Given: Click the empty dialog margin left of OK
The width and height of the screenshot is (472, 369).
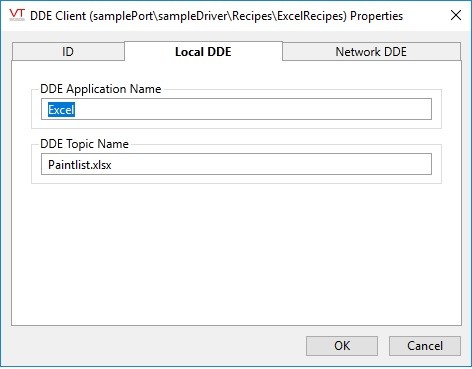Looking at the screenshot, I should pyautogui.click(x=157, y=346).
